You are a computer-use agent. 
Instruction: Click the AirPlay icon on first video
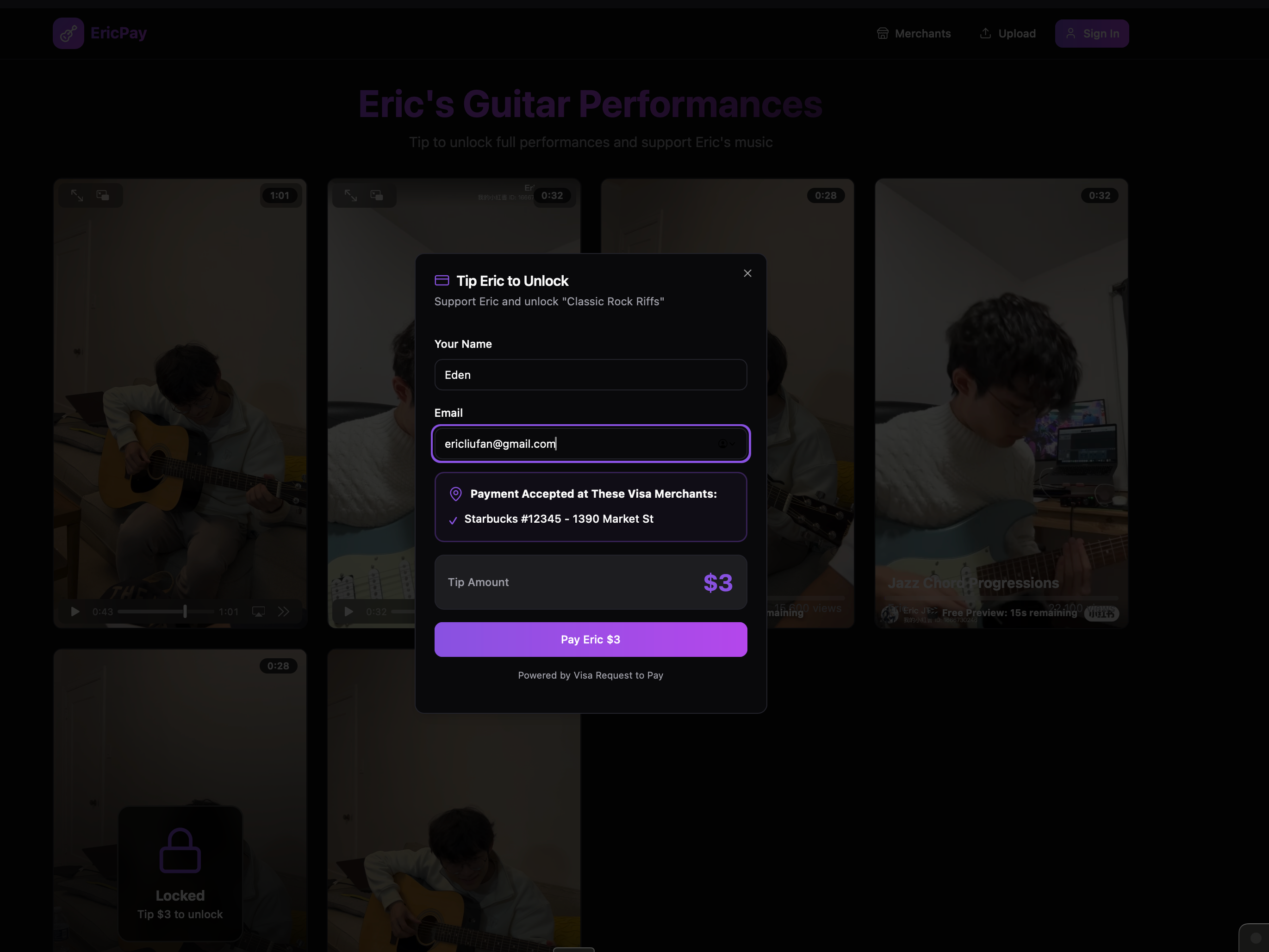[258, 612]
